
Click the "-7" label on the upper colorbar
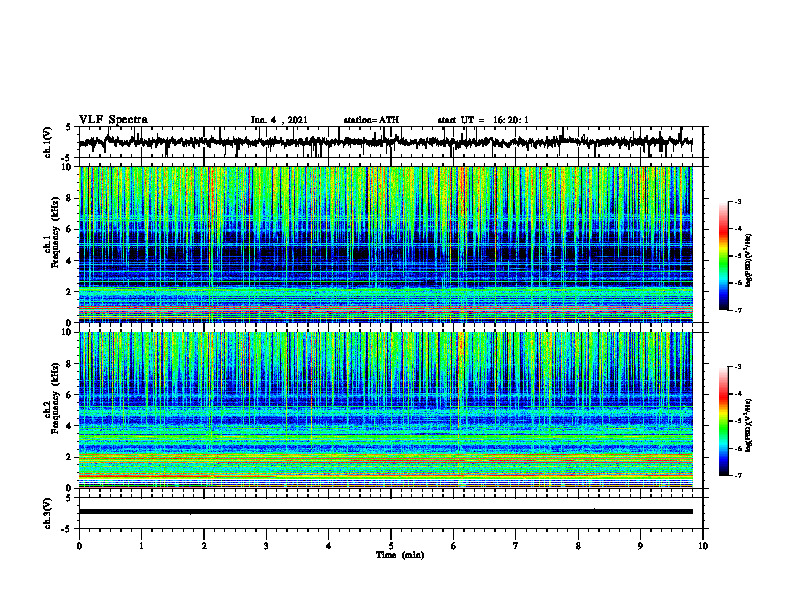click(737, 310)
